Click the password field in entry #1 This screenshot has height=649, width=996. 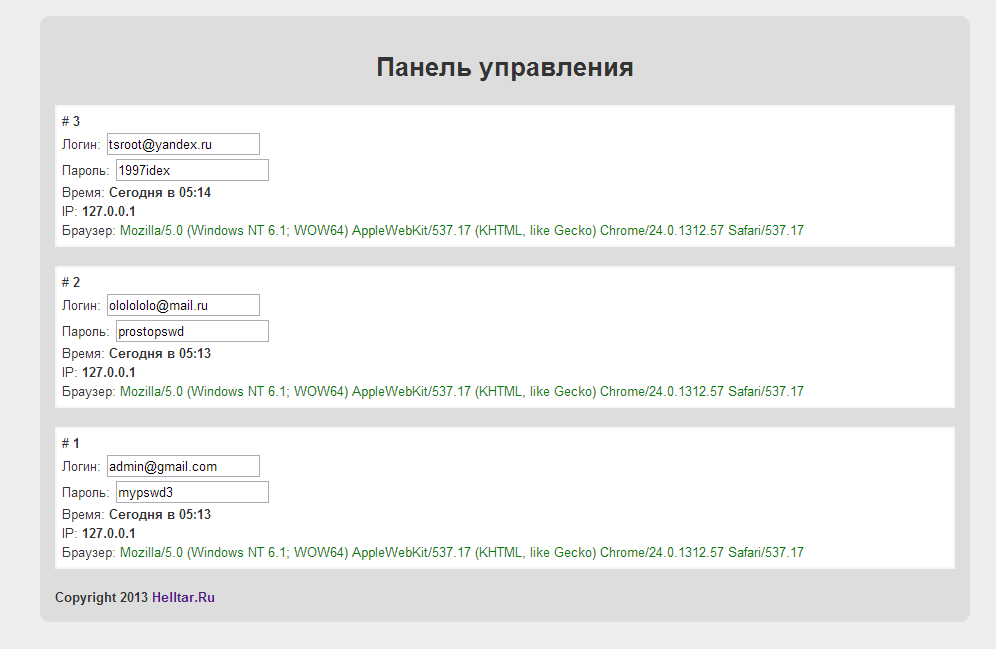(x=192, y=492)
